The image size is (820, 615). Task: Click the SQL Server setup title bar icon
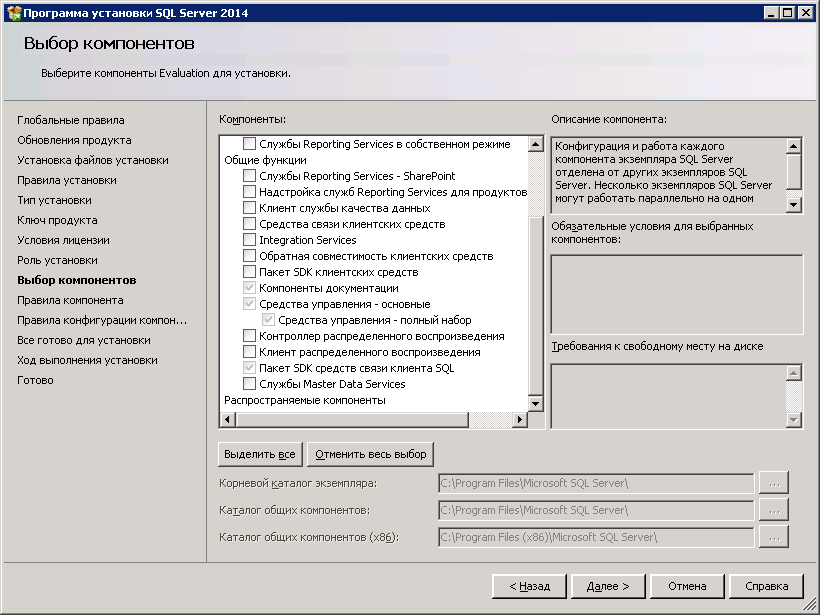tap(14, 13)
